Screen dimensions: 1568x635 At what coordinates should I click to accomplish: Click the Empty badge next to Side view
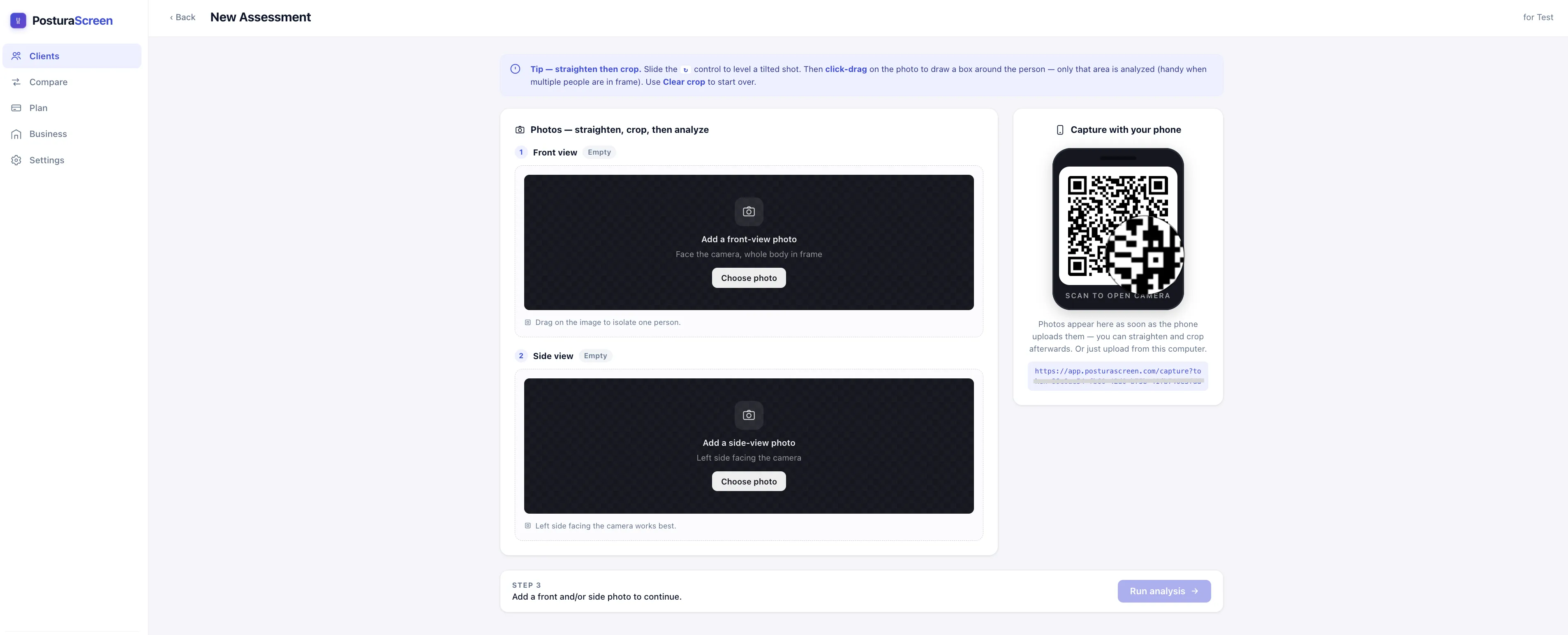pyautogui.click(x=595, y=356)
